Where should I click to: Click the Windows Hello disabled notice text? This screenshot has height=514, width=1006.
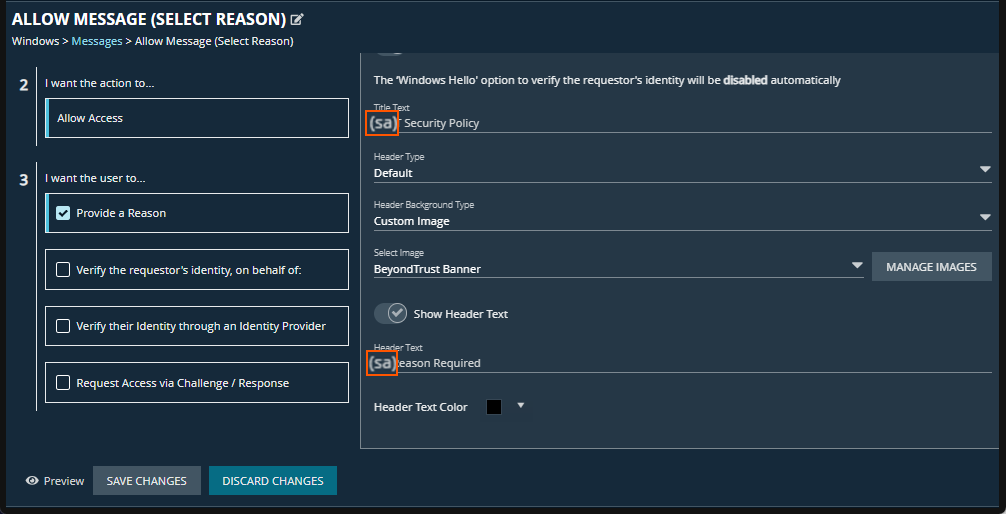click(607, 80)
